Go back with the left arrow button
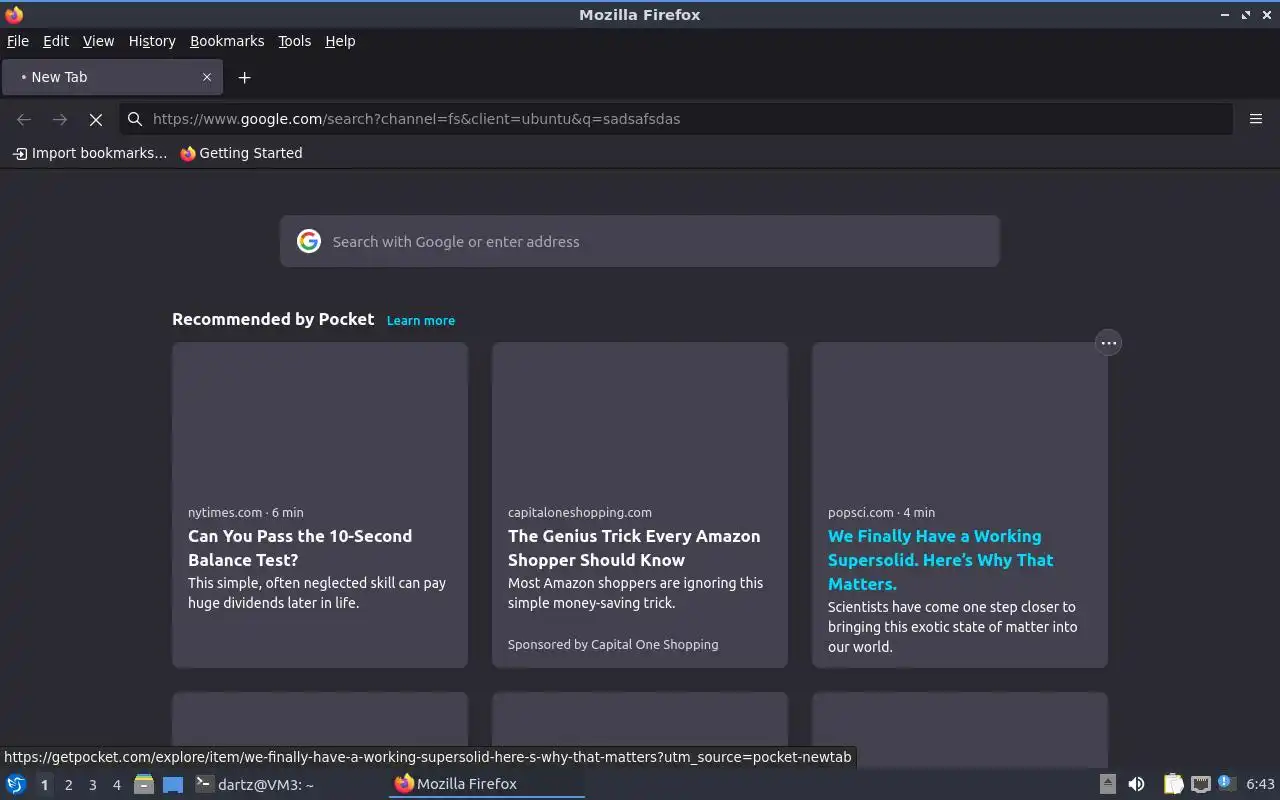1280x800 pixels. 24,119
